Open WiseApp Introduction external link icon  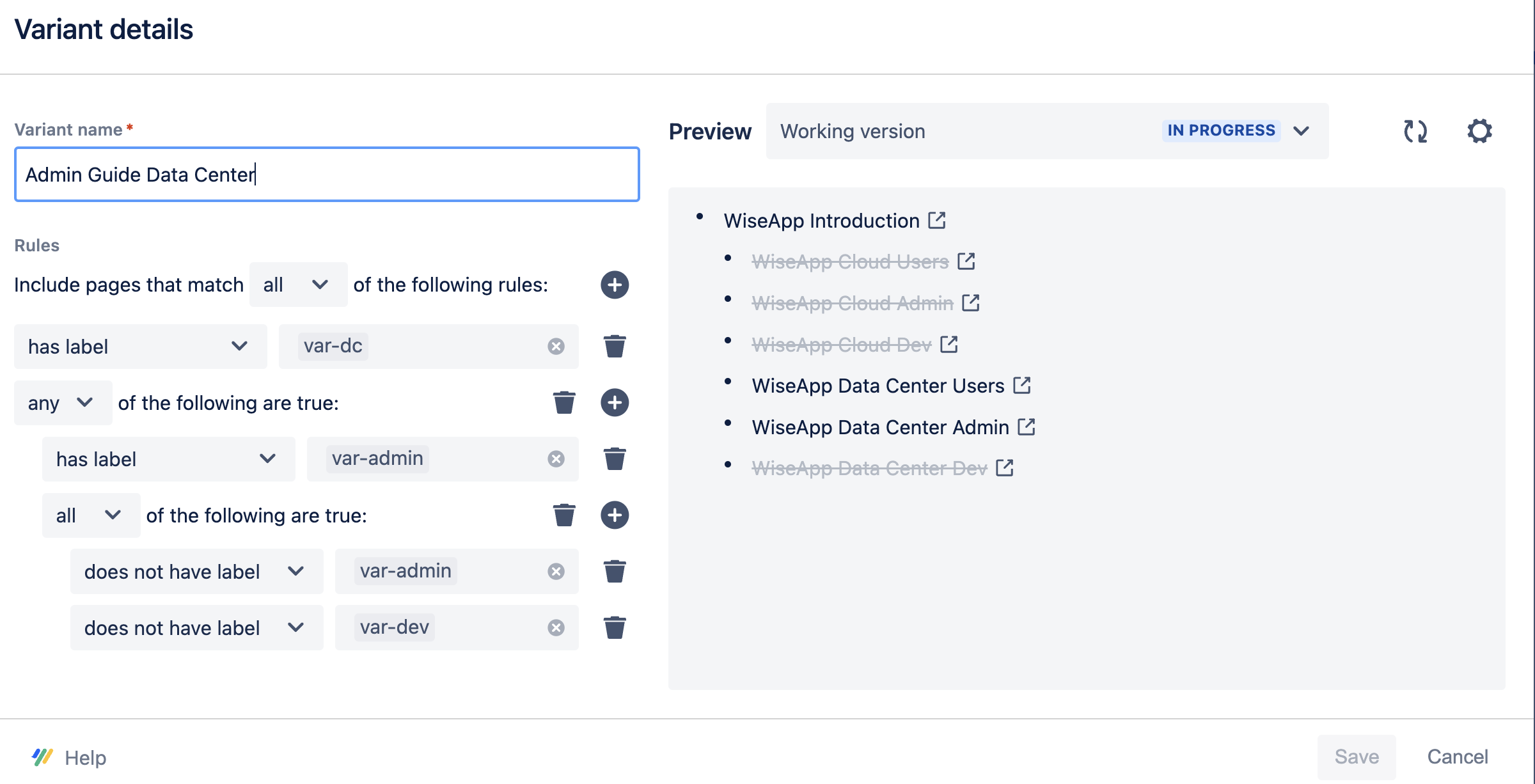(937, 221)
